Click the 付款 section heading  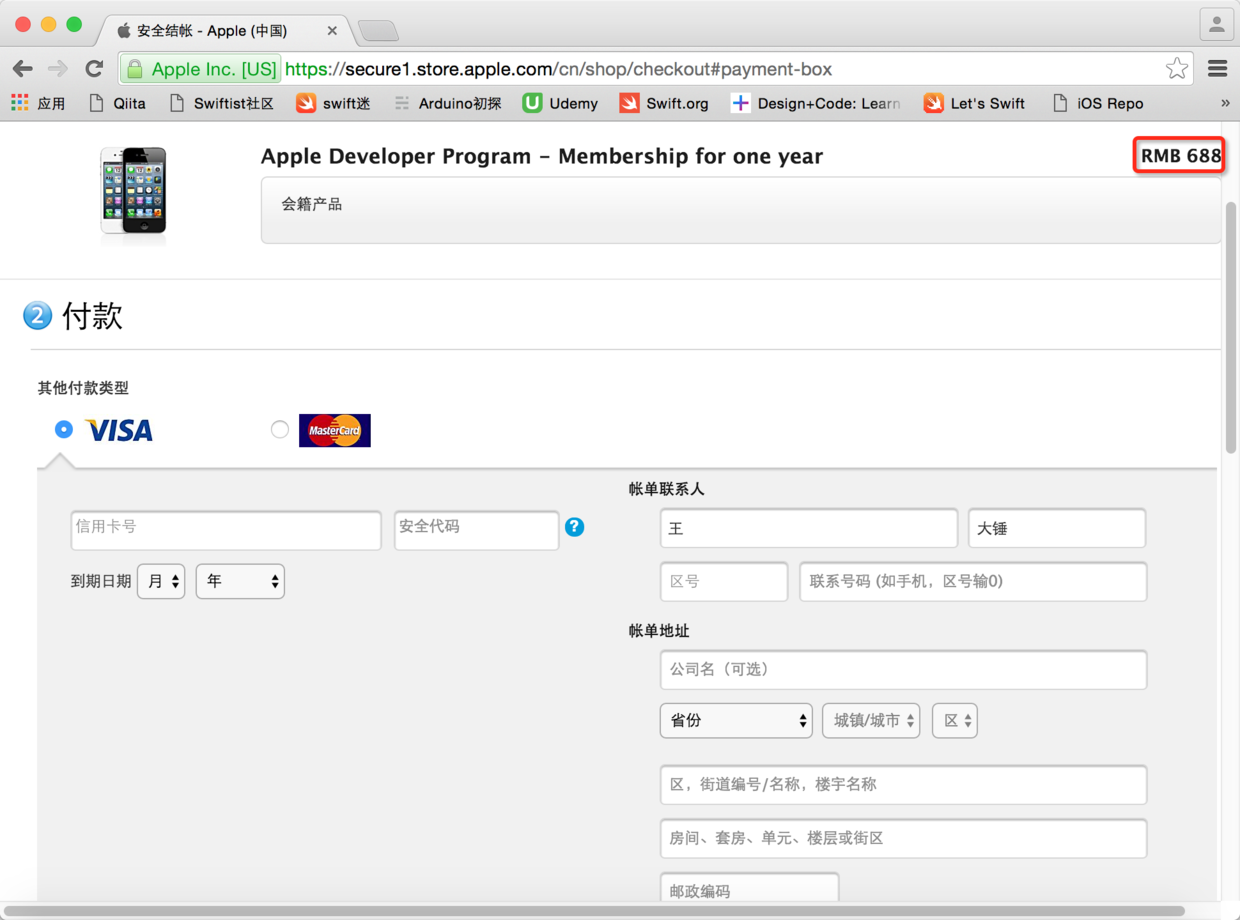point(92,316)
